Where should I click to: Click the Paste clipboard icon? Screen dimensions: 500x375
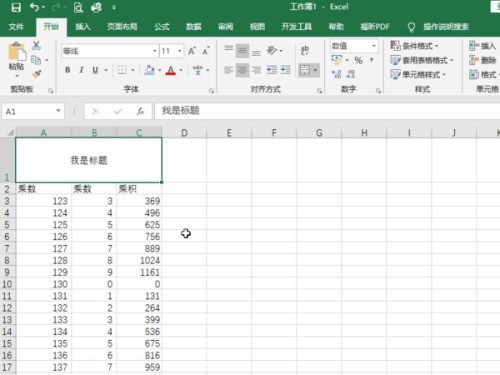pos(16,52)
